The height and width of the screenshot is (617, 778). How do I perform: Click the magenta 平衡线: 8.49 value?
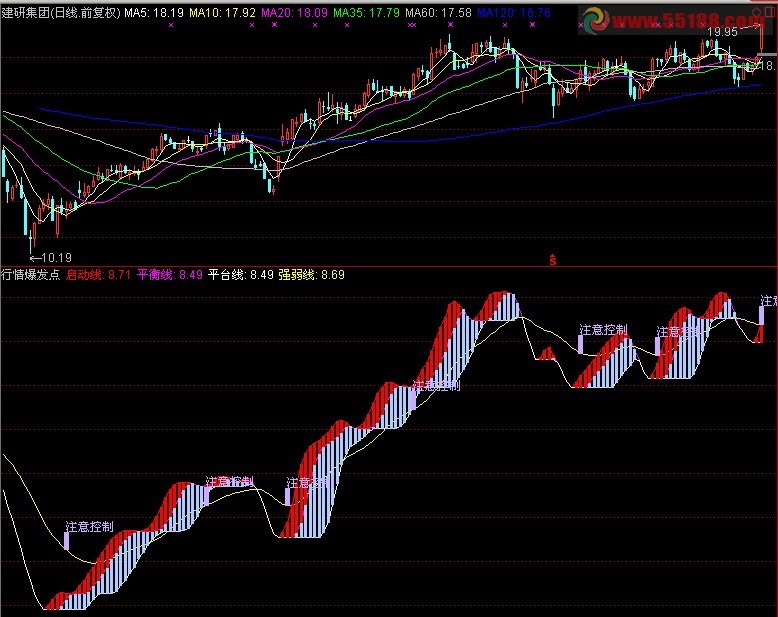170,274
